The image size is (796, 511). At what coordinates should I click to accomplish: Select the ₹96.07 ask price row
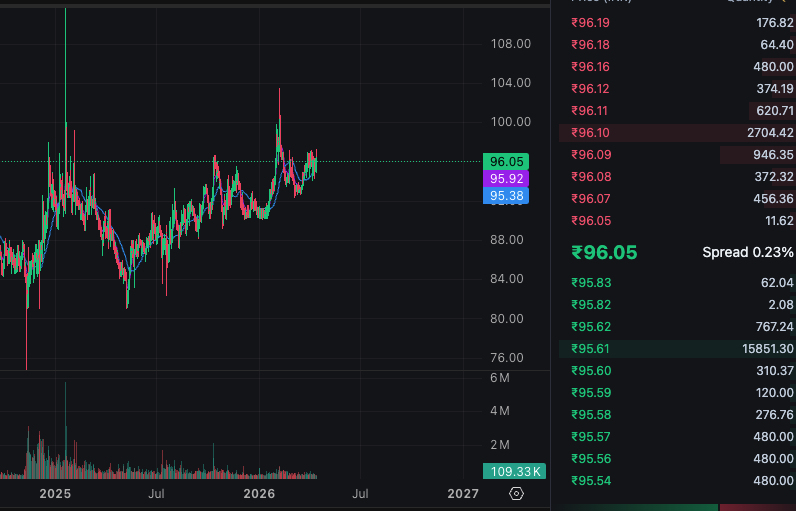(677, 199)
